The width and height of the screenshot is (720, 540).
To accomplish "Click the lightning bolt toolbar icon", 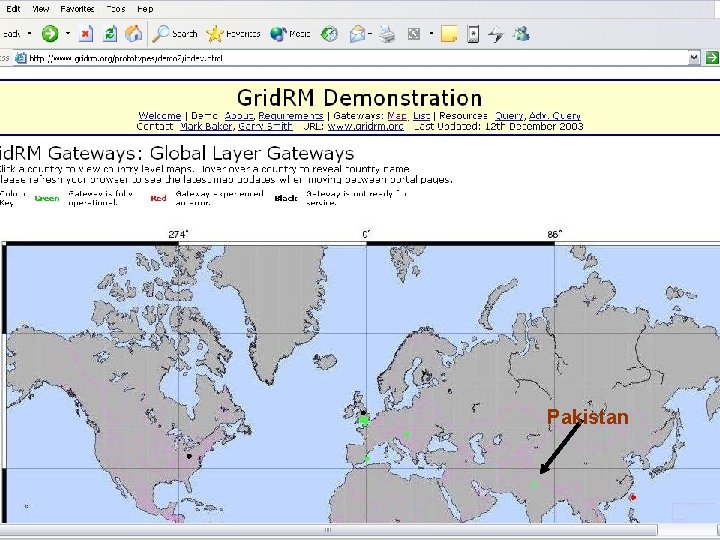I will click(x=496, y=34).
